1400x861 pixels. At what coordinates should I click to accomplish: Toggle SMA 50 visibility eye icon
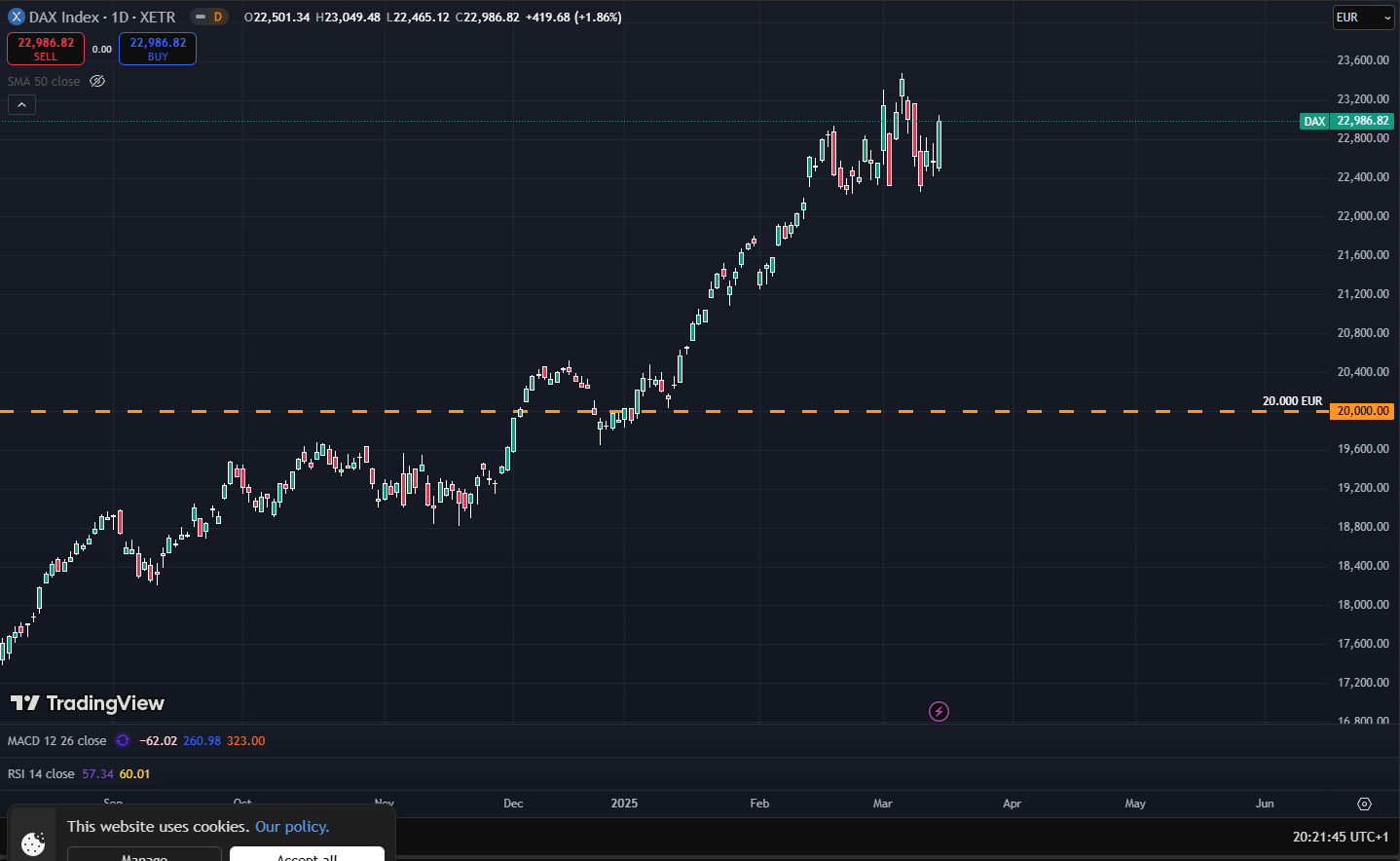tap(97, 81)
